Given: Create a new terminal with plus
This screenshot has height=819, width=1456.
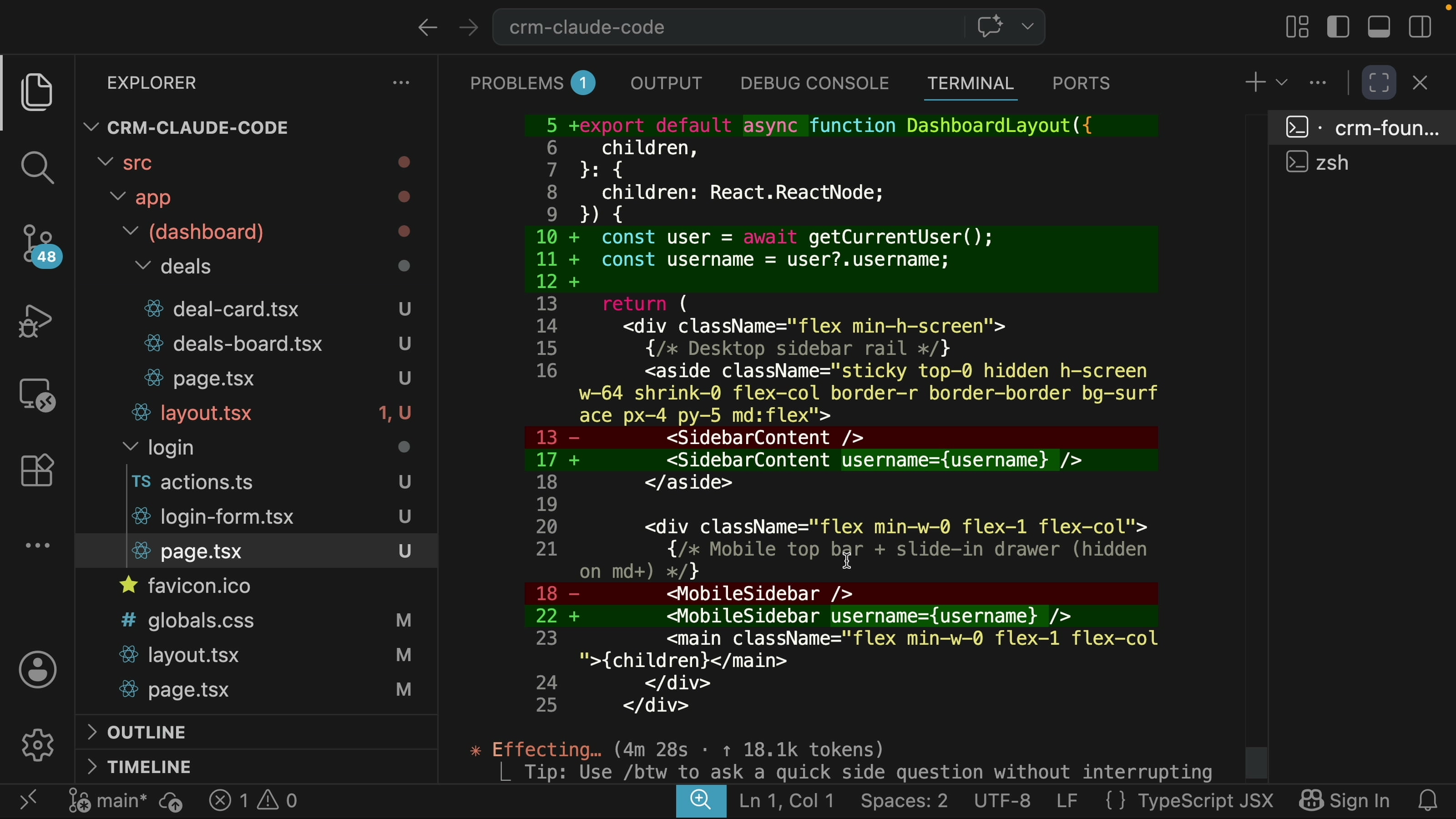Looking at the screenshot, I should pos(1255,82).
